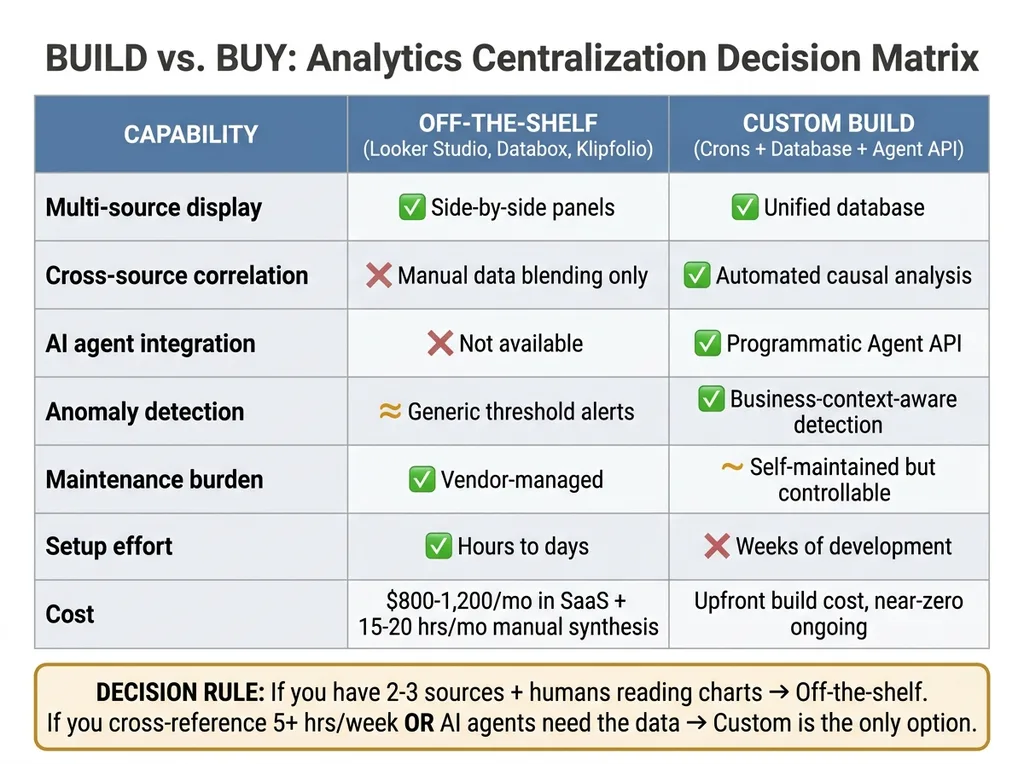Click the BUILD vs. BUY title heading

pos(511,58)
